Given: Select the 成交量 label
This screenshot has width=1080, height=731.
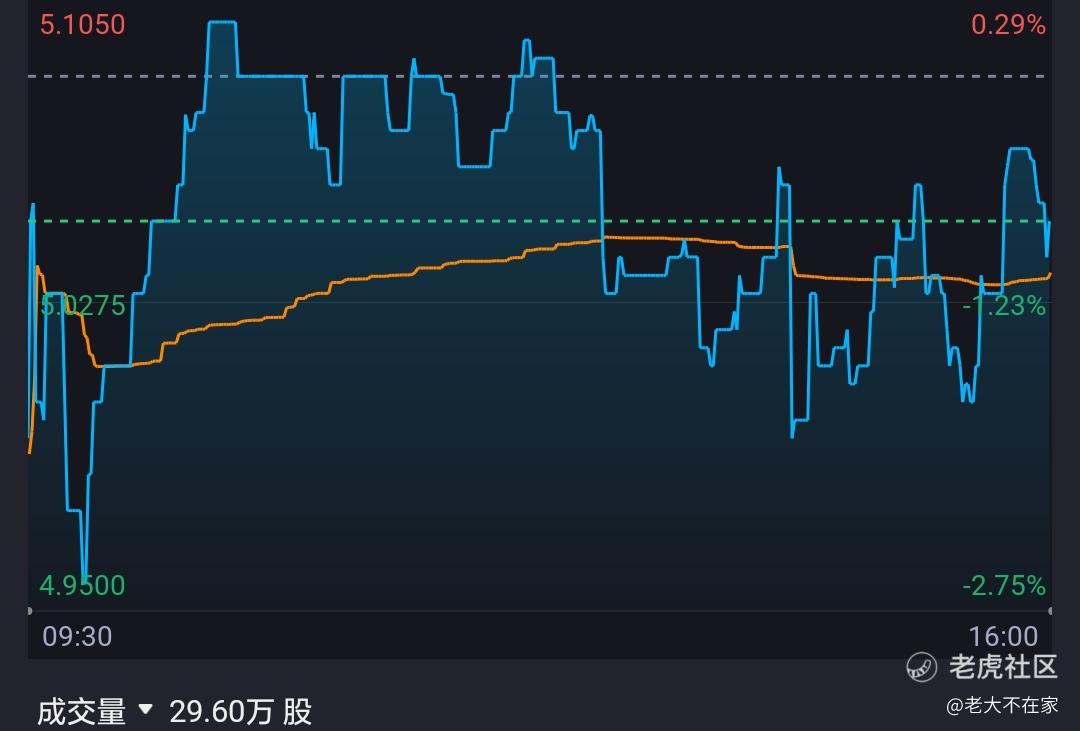Looking at the screenshot, I should click(x=82, y=712).
